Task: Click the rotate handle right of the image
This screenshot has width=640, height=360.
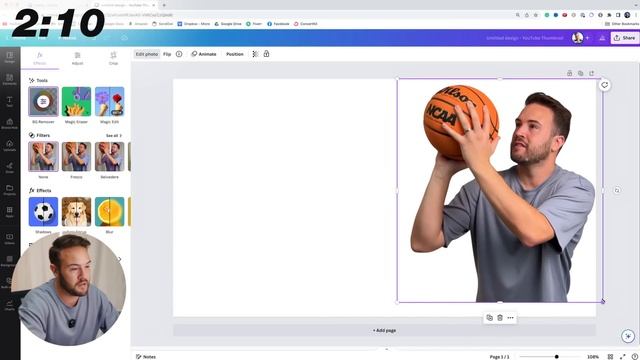Action: click(617, 190)
